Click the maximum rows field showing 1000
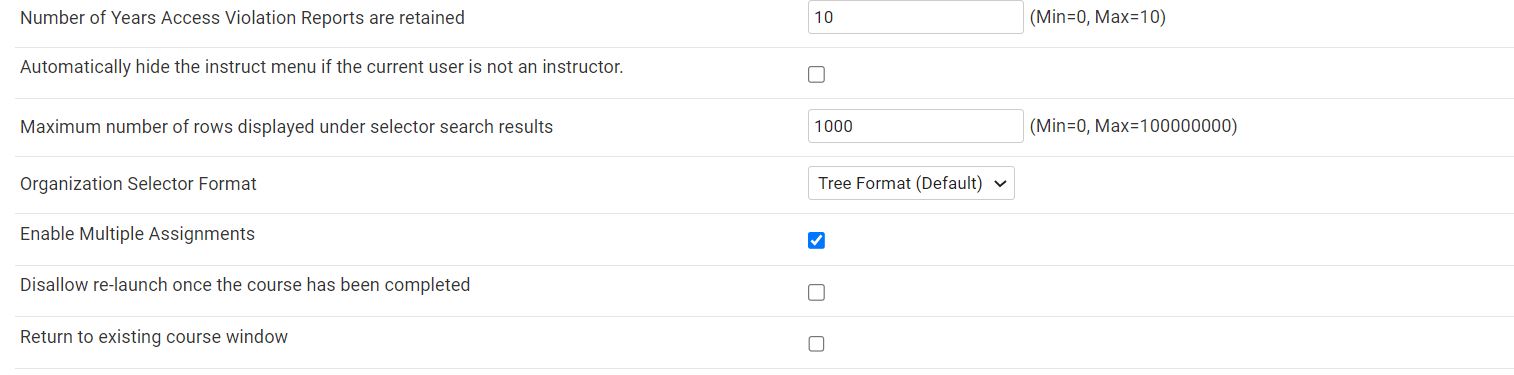Viewport: 1514px width, 375px height. tap(915, 126)
